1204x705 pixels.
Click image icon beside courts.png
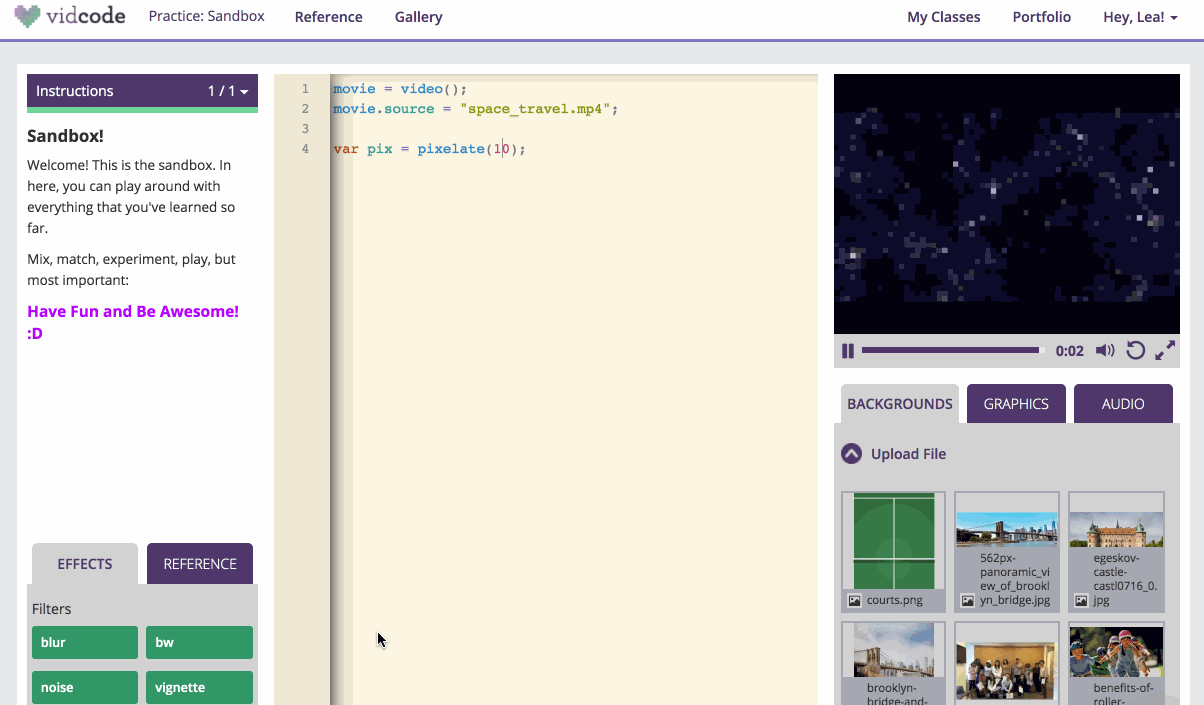click(855, 600)
